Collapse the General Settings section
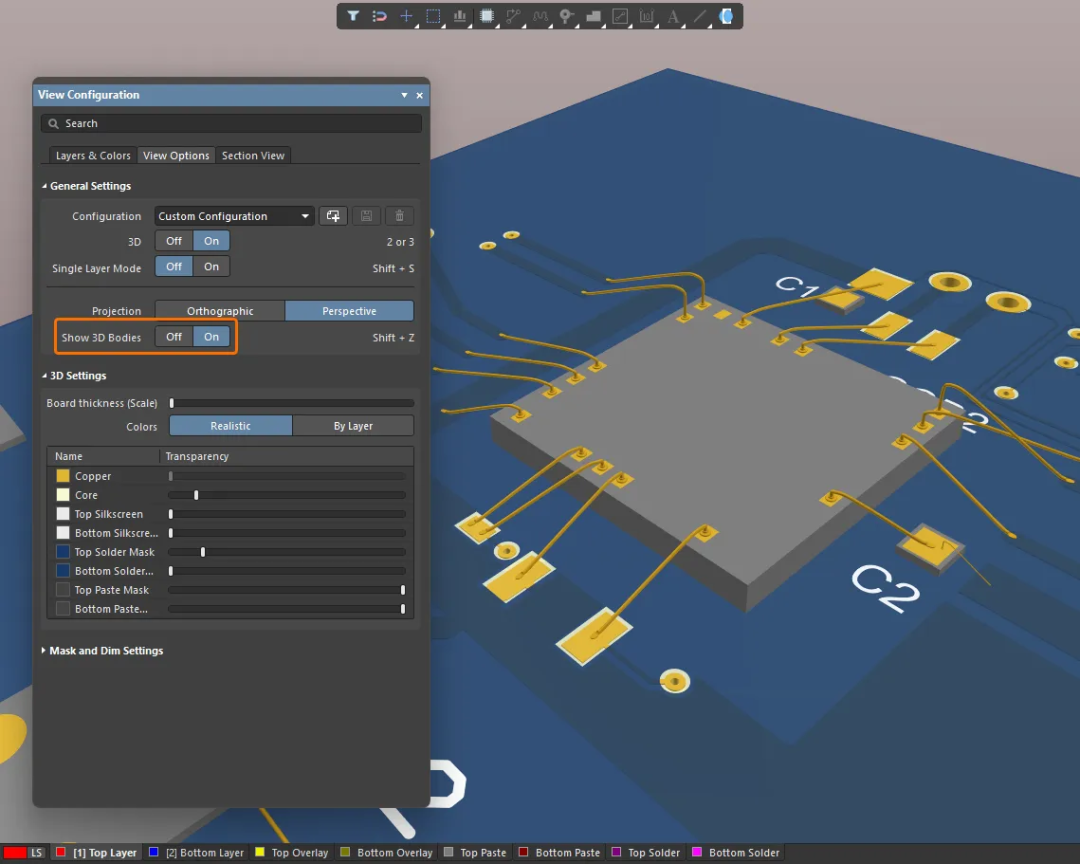 click(x=44, y=186)
